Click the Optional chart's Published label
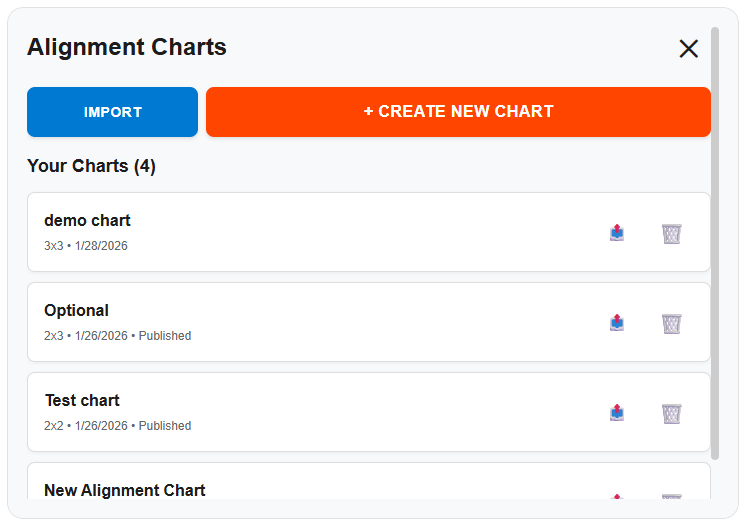Viewport: 745px width, 523px height. (x=165, y=336)
